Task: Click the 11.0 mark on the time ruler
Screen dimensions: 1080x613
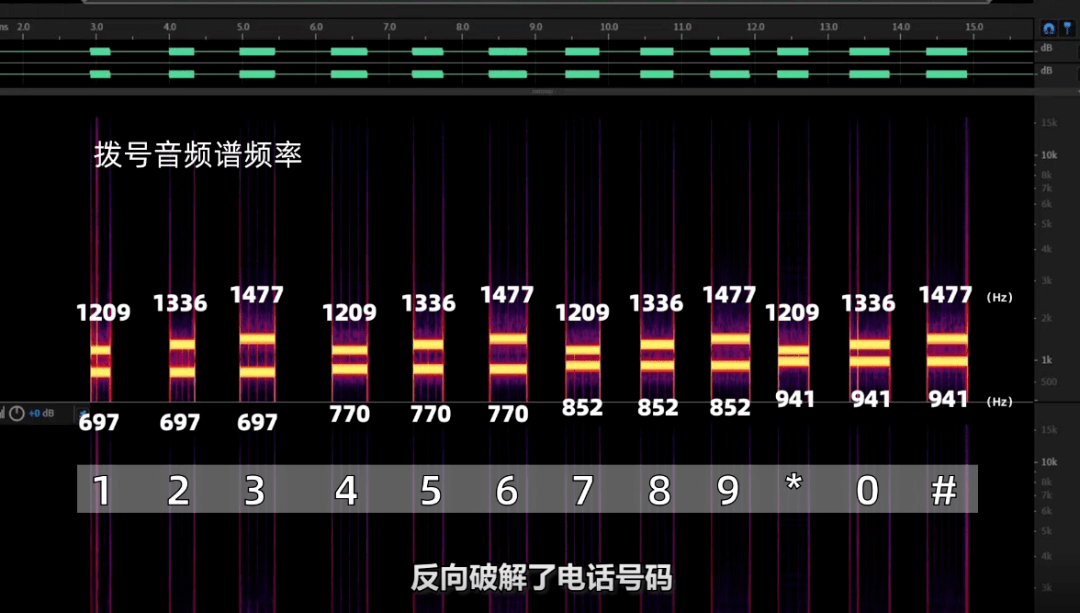Action: (x=682, y=27)
